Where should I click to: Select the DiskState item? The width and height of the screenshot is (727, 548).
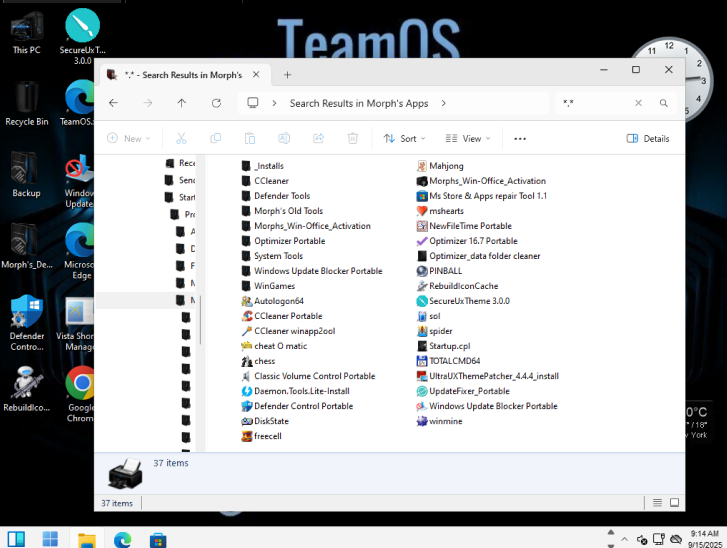(x=265, y=421)
